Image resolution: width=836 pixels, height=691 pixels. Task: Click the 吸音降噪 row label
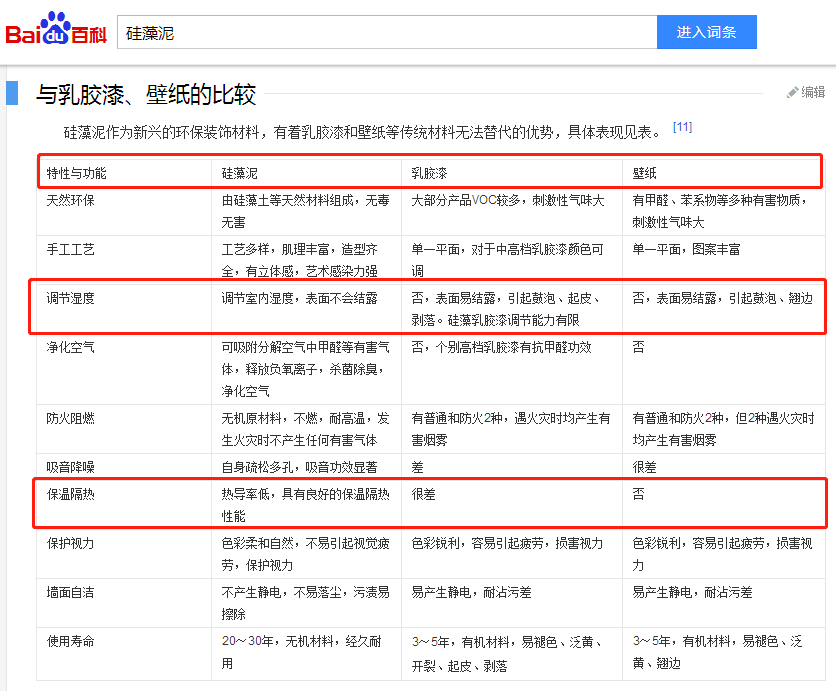click(x=70, y=467)
